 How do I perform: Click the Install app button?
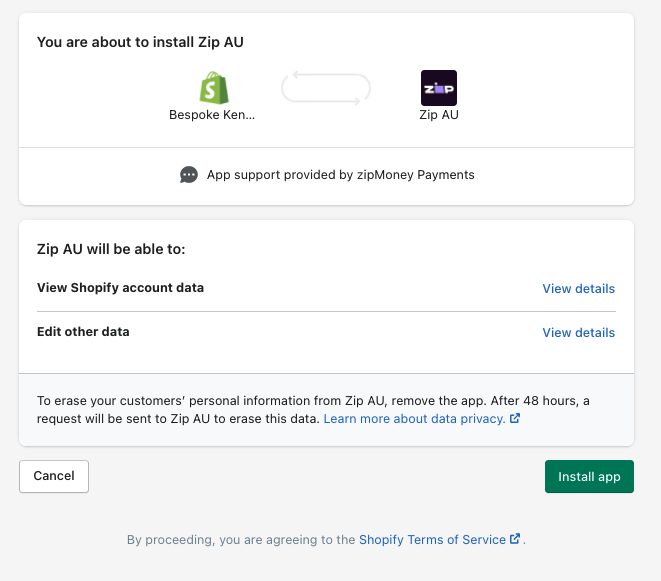[x=589, y=476]
